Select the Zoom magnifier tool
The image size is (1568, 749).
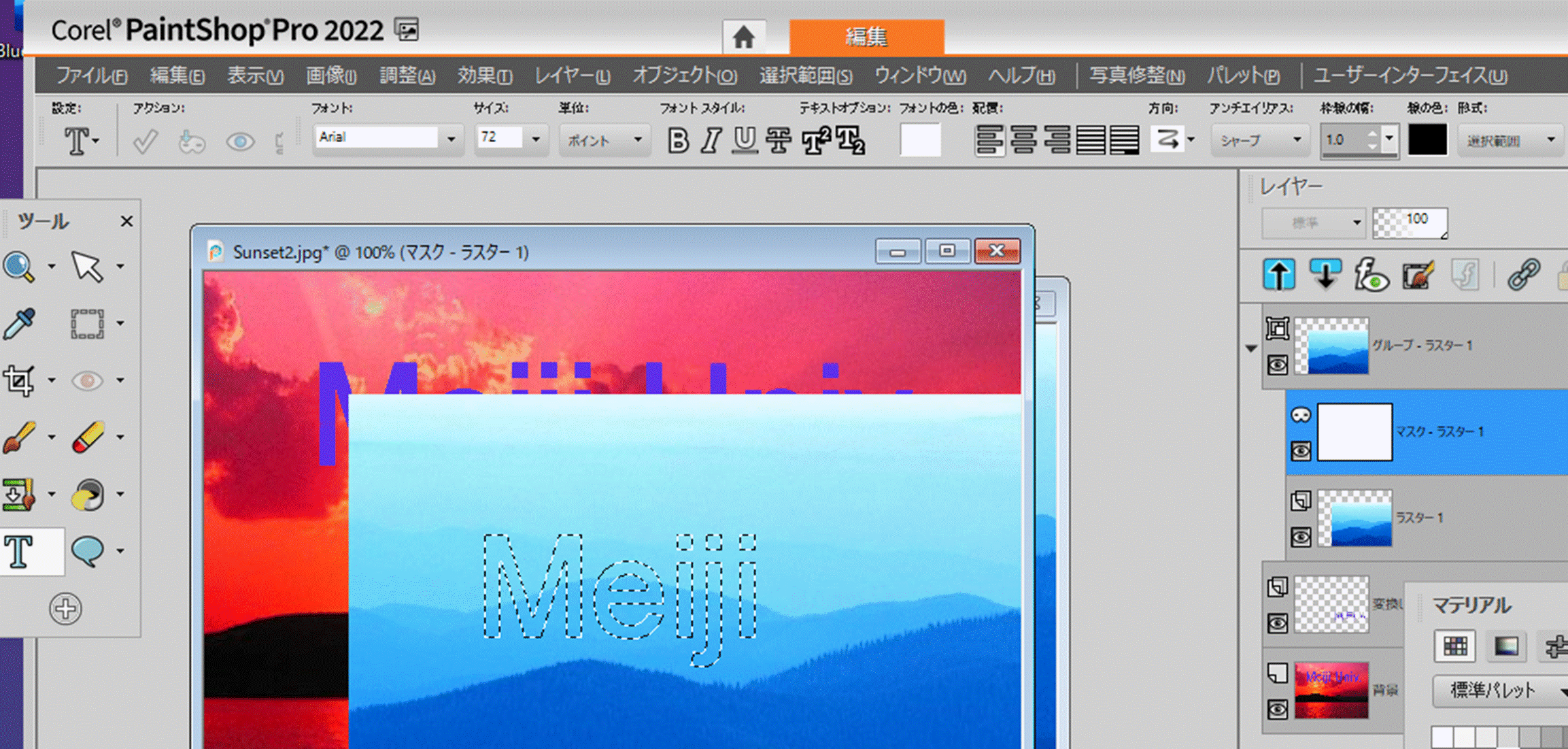(19, 267)
